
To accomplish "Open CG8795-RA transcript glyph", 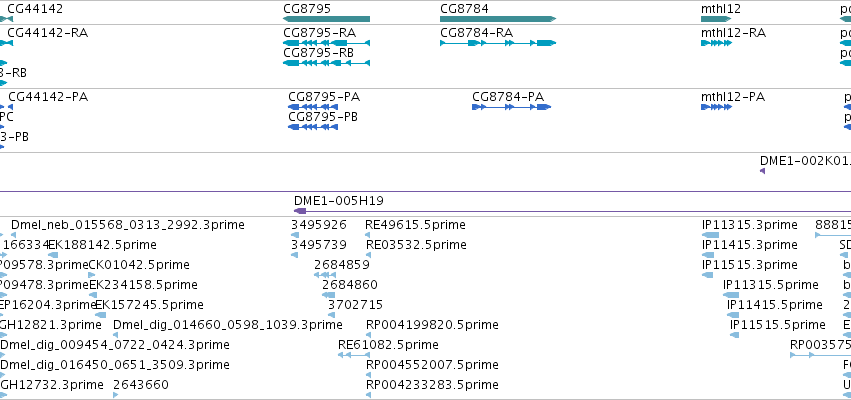I will (x=326, y=43).
